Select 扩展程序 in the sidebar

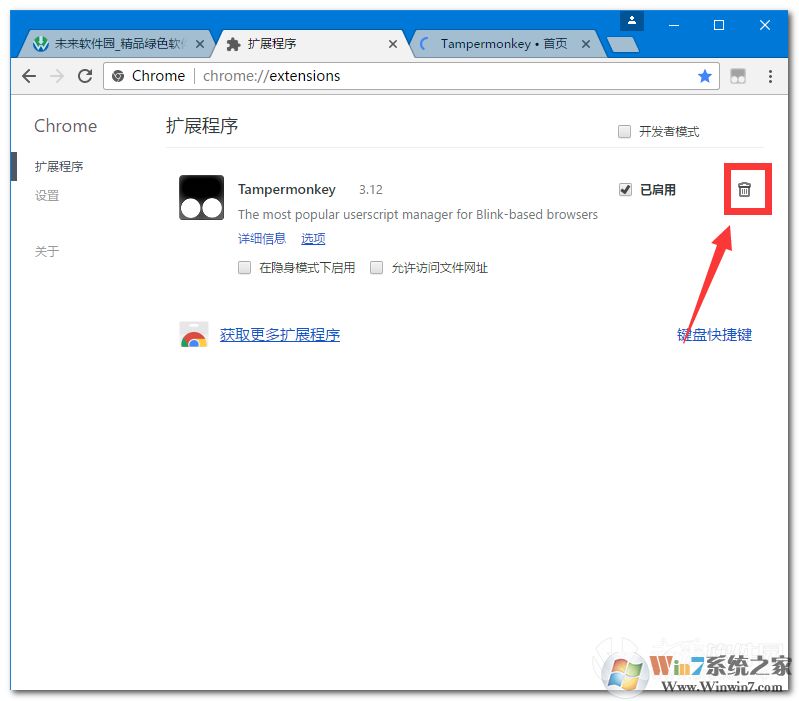click(x=59, y=167)
